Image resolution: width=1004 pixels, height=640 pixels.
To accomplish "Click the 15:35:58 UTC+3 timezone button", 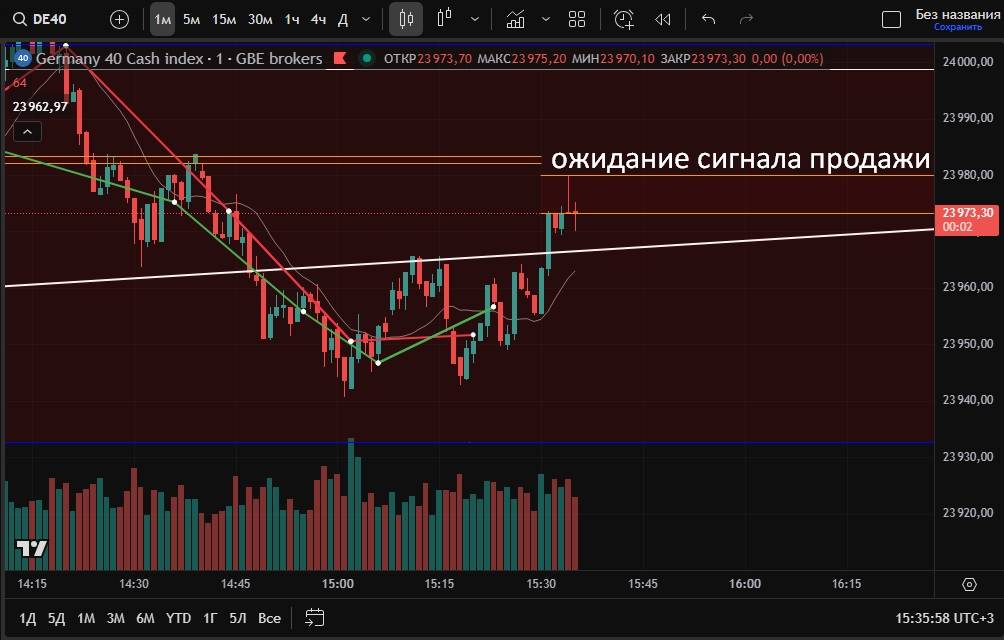I will tap(944, 618).
